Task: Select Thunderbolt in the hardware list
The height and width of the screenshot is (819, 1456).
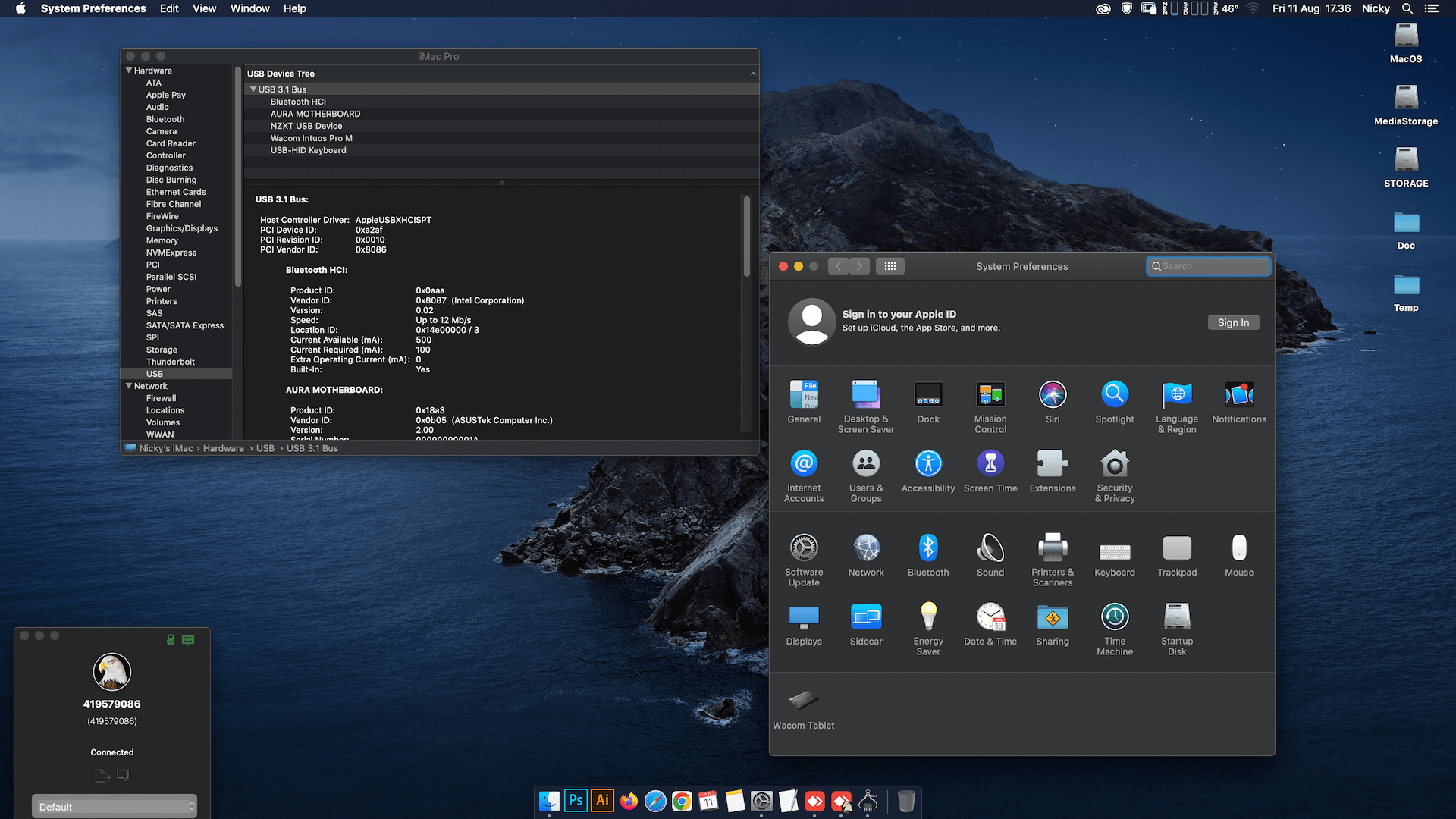Action: 171,362
